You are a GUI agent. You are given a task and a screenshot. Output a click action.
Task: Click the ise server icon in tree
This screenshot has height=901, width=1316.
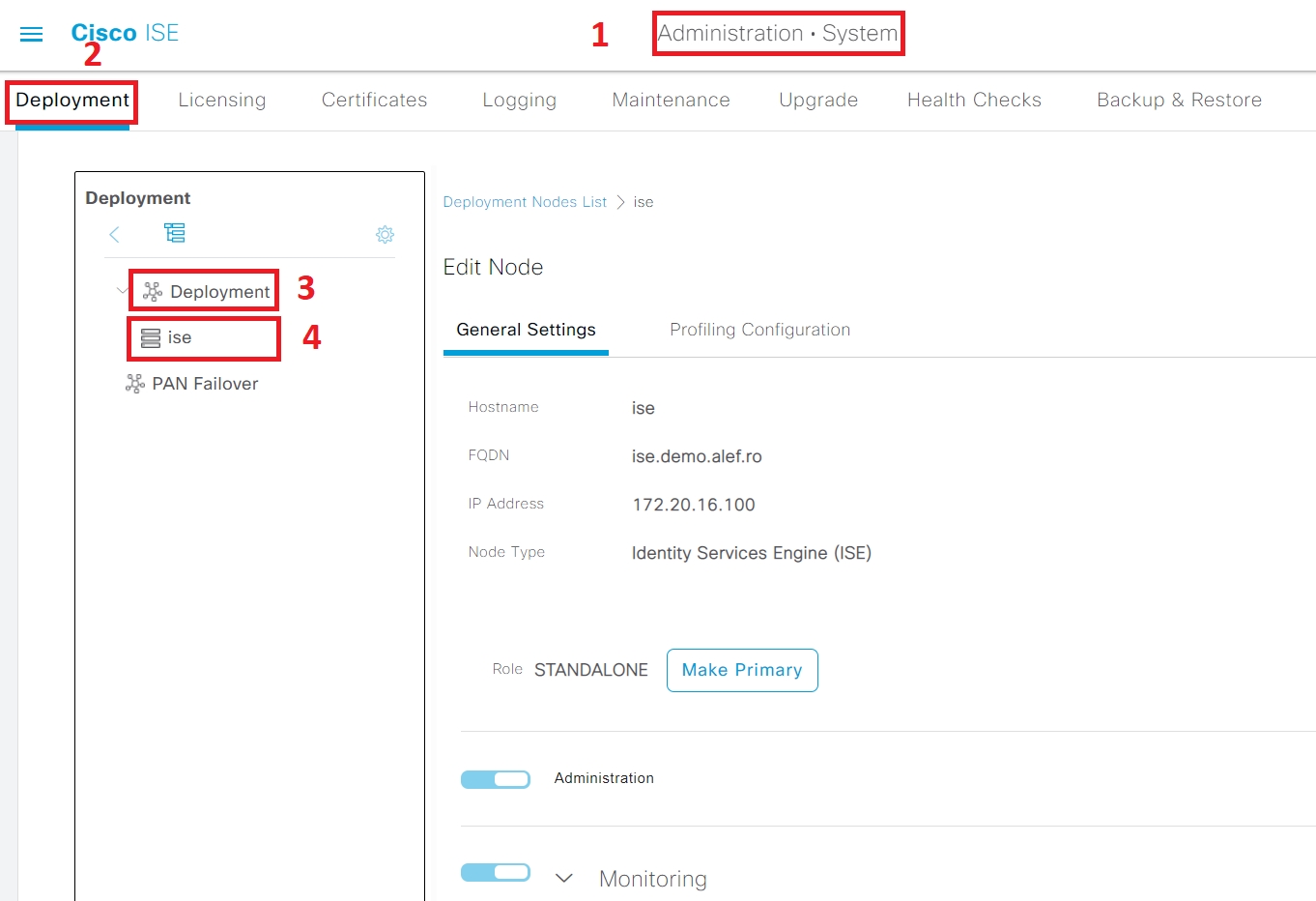[151, 338]
